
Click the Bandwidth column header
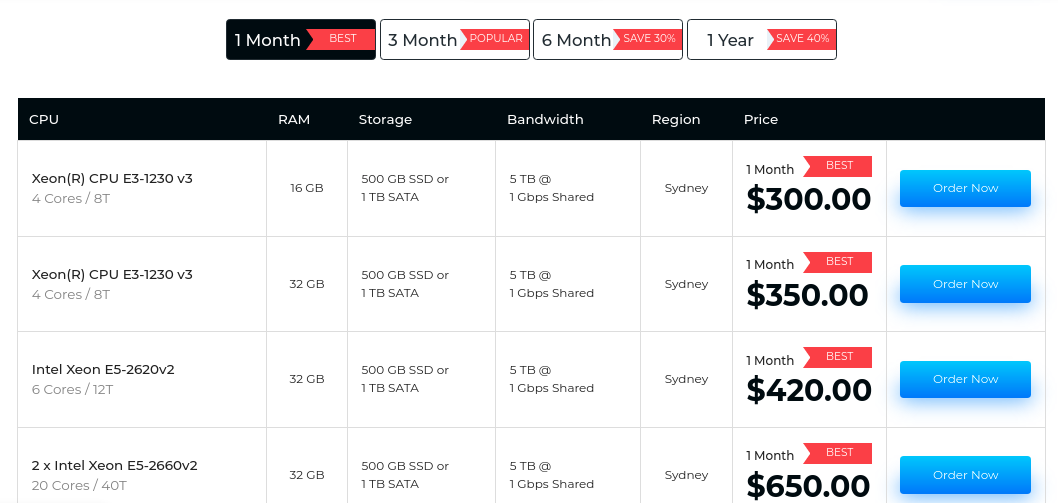545,119
